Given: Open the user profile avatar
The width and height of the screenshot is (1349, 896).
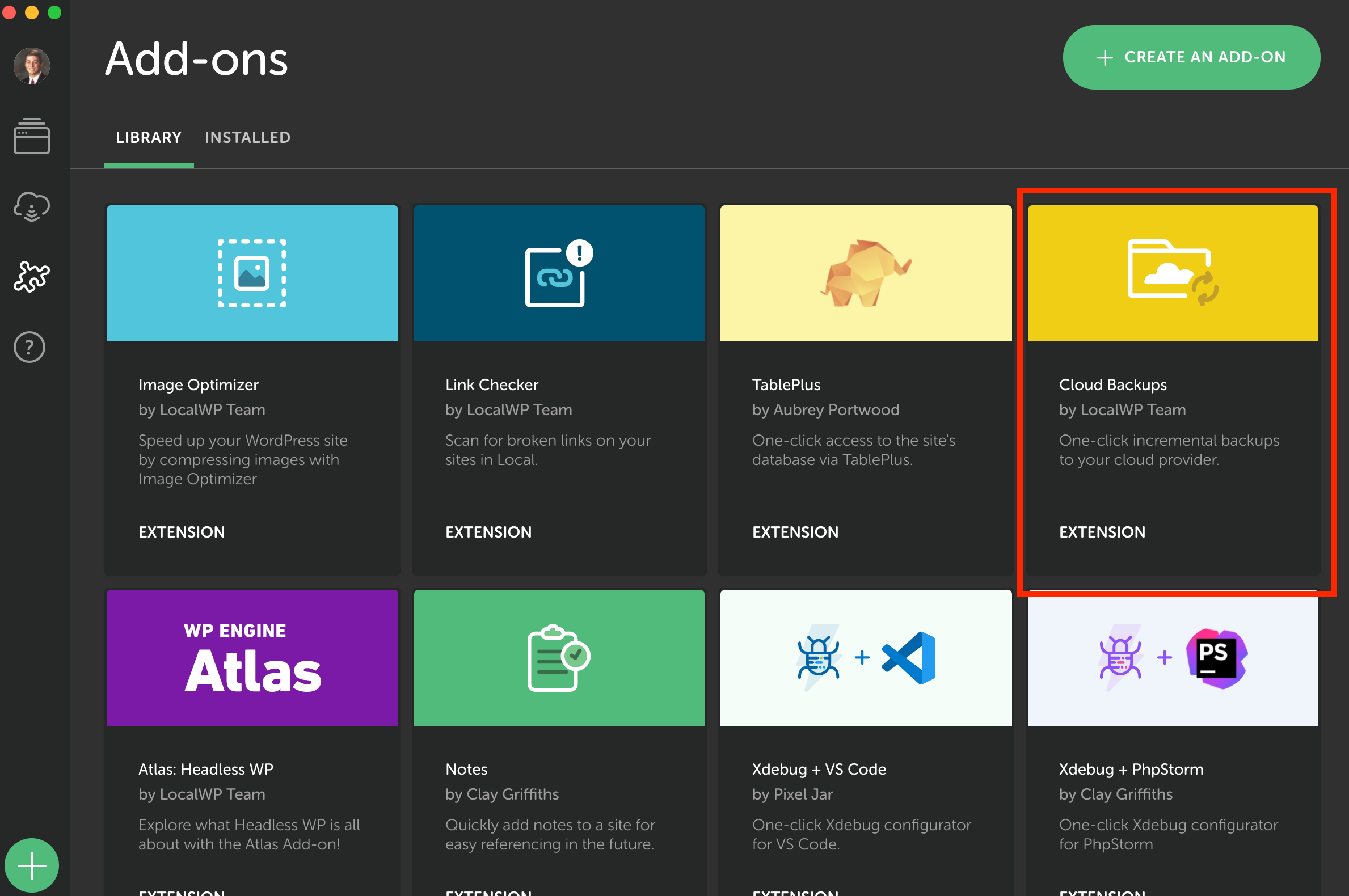Looking at the screenshot, I should tap(31, 65).
